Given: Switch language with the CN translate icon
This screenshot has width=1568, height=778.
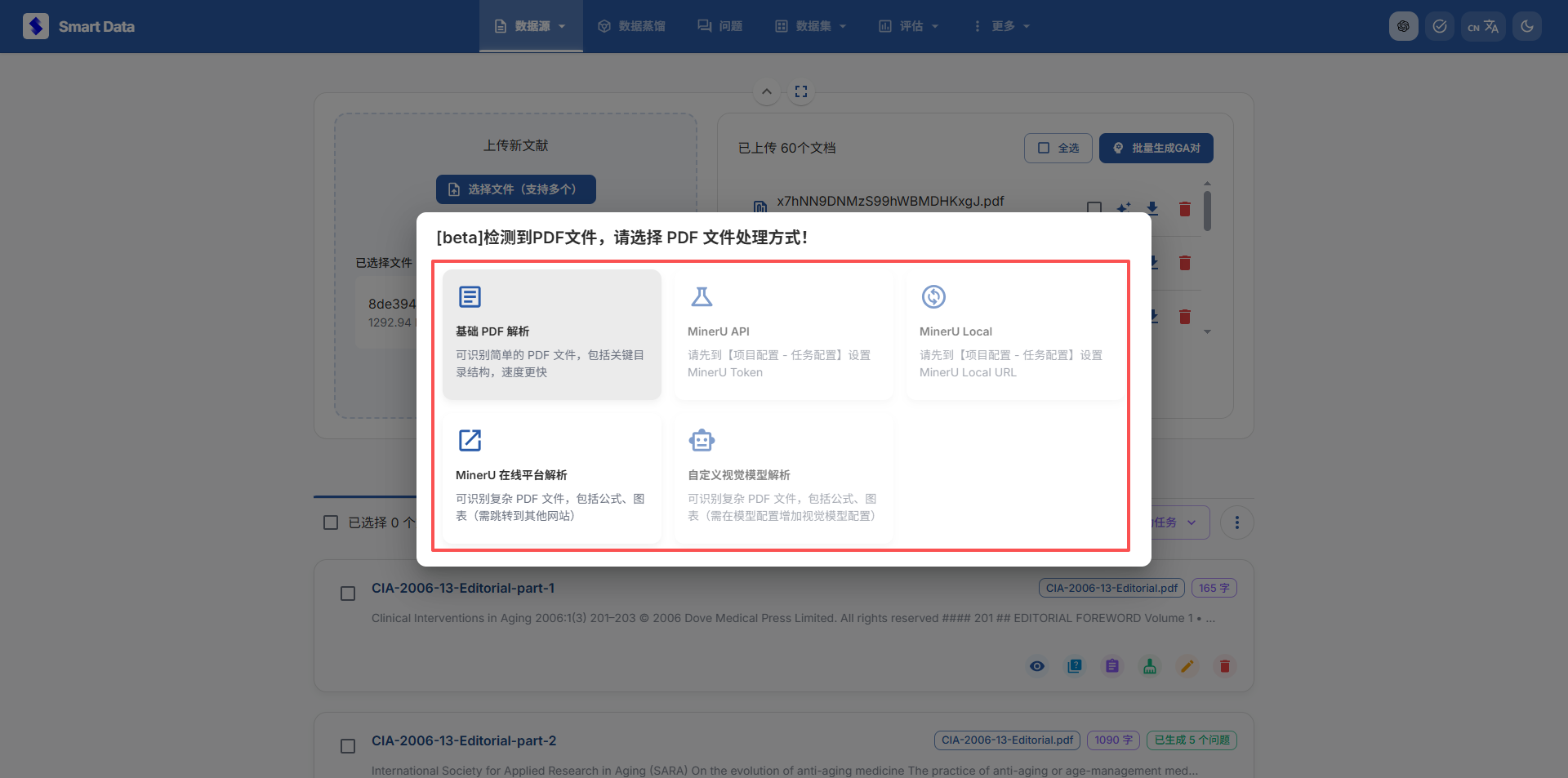Looking at the screenshot, I should [1482, 26].
